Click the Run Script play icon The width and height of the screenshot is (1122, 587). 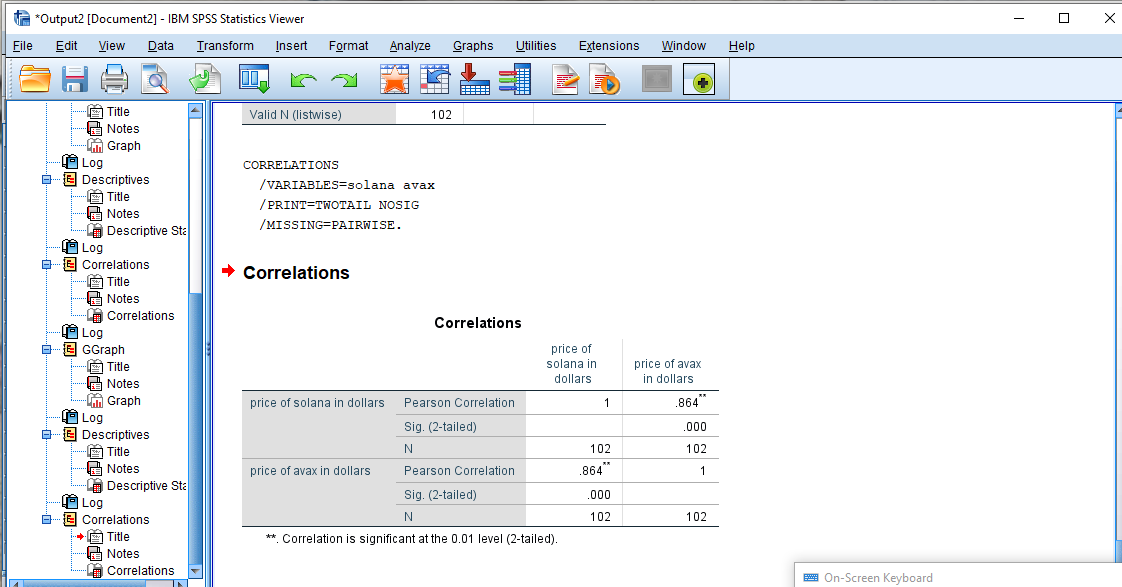pyautogui.click(x=605, y=79)
